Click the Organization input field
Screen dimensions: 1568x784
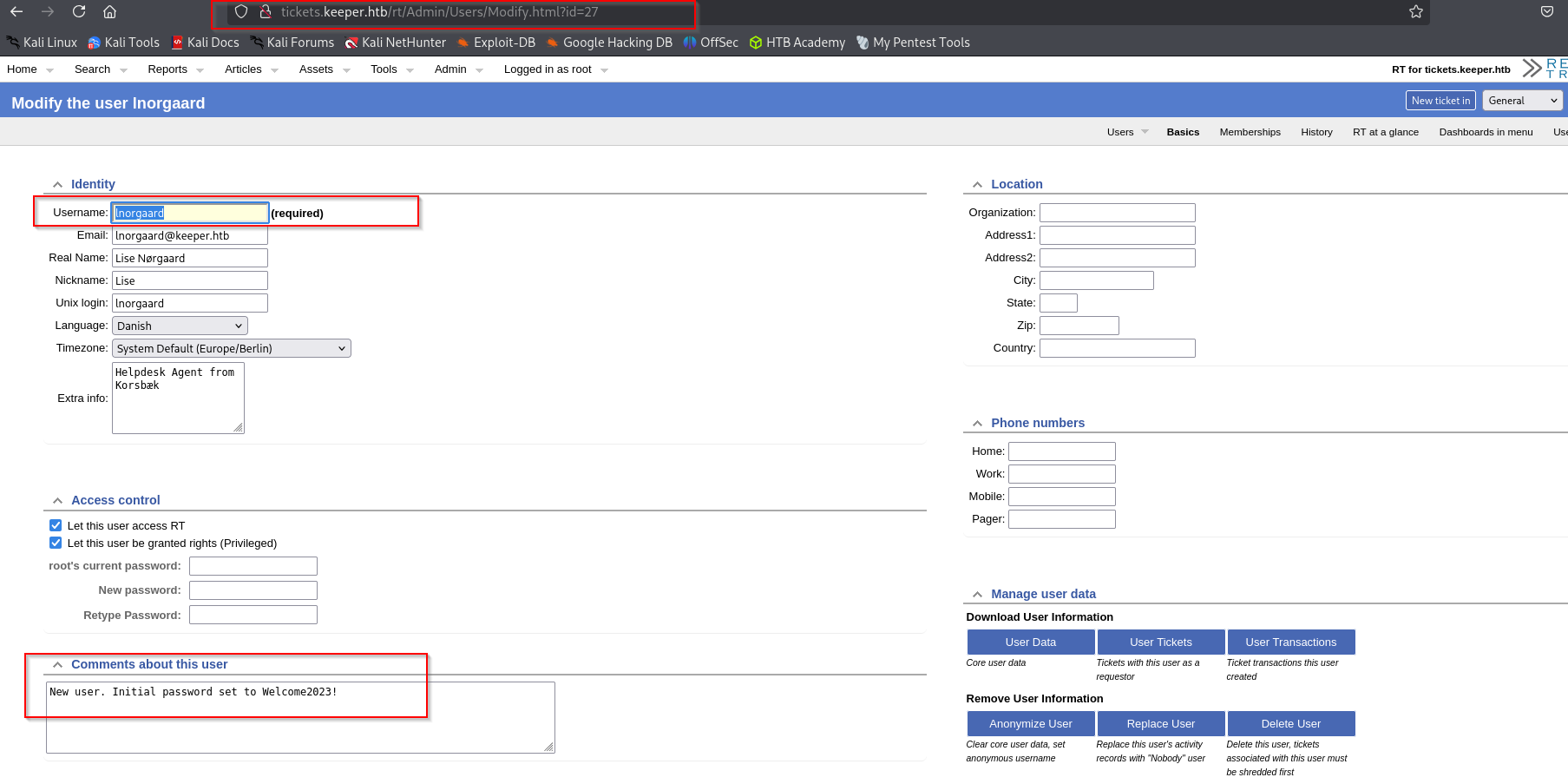pos(1118,213)
